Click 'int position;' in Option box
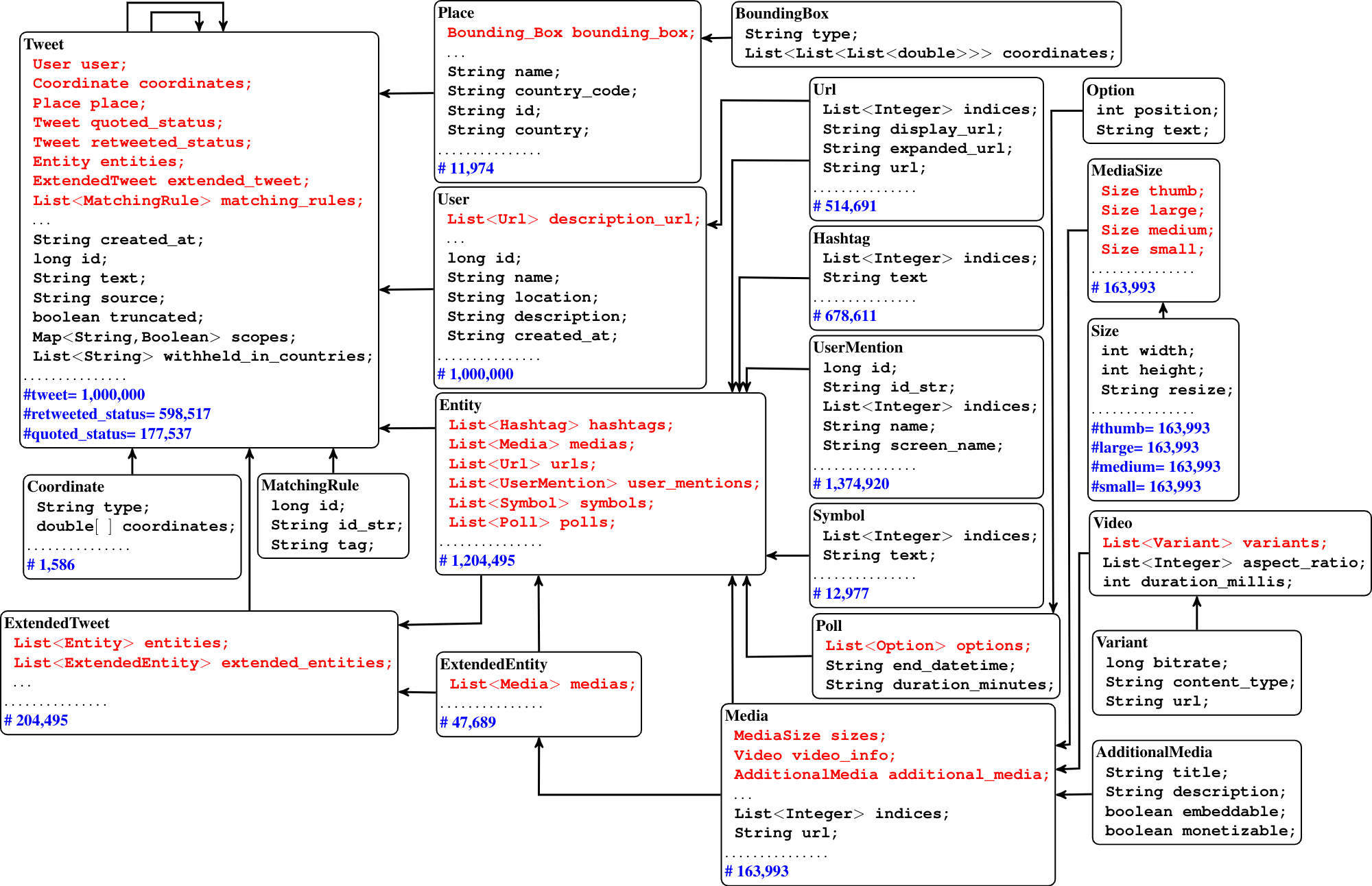 (1157, 110)
